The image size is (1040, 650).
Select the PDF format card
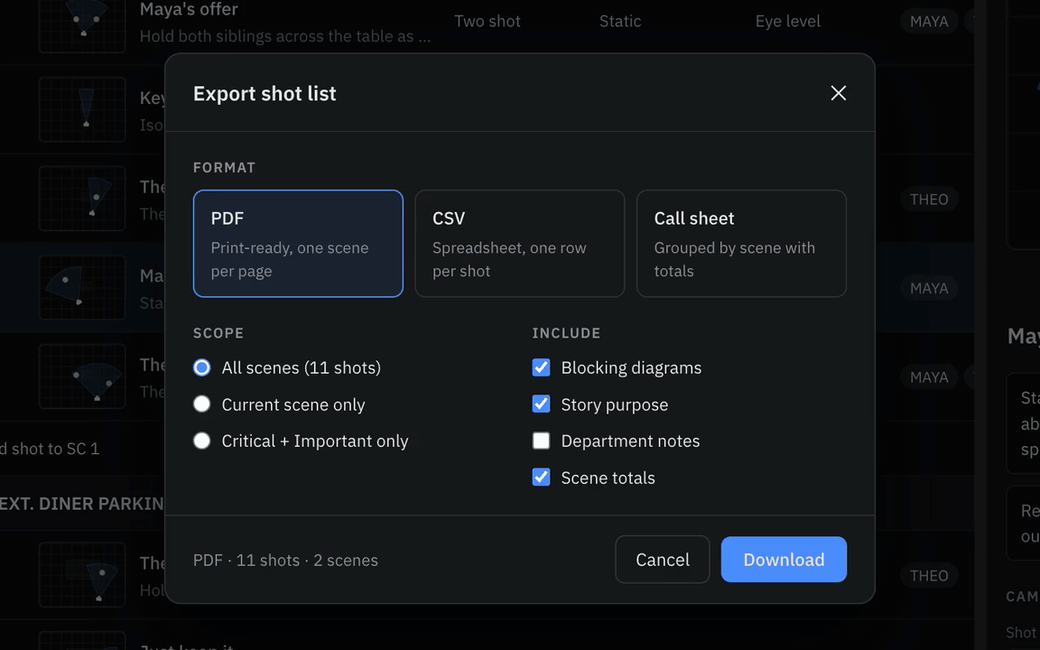click(298, 243)
